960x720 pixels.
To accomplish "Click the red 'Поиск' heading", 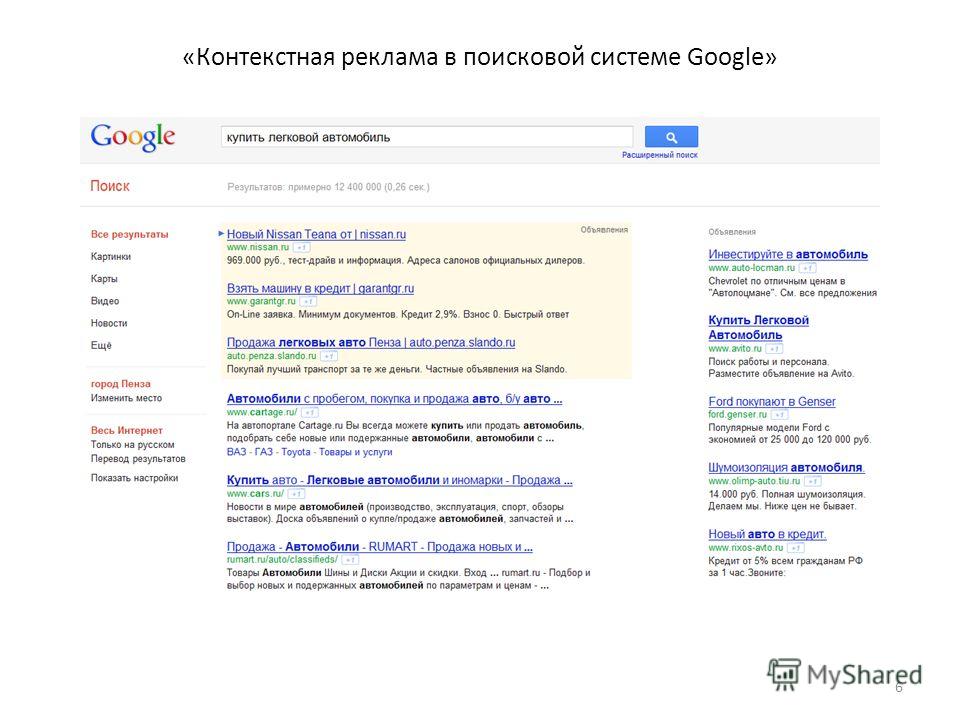I will click(x=110, y=186).
